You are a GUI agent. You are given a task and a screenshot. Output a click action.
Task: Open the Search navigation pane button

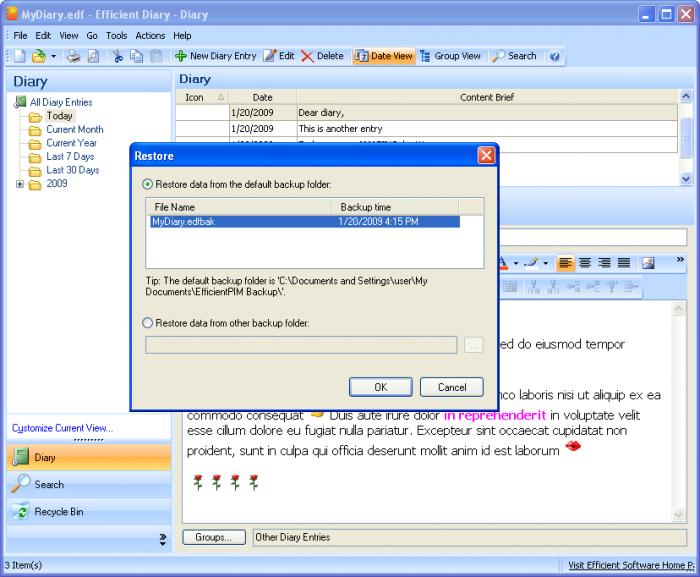tap(89, 485)
